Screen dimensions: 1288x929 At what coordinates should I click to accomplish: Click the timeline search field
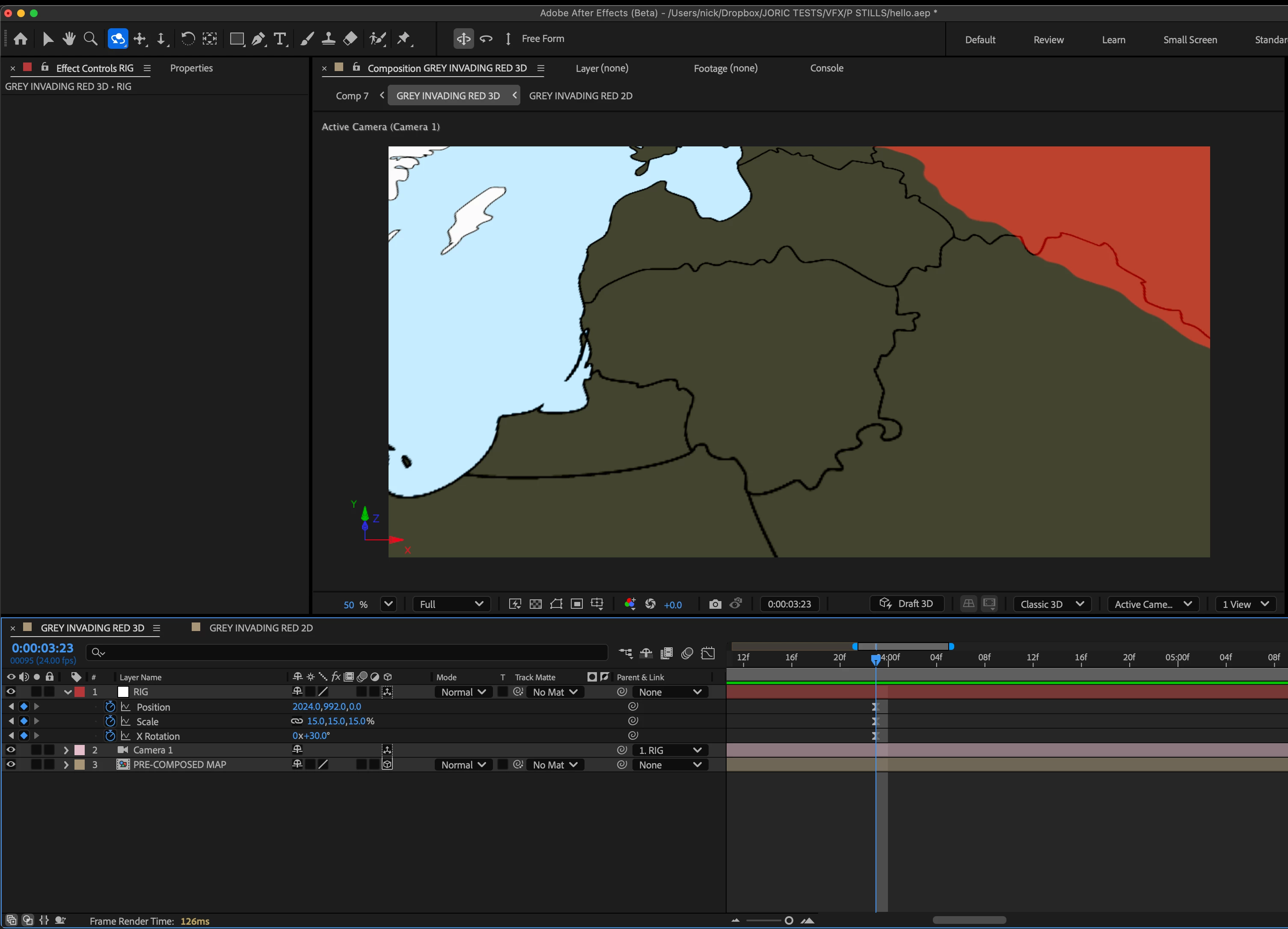[347, 652]
